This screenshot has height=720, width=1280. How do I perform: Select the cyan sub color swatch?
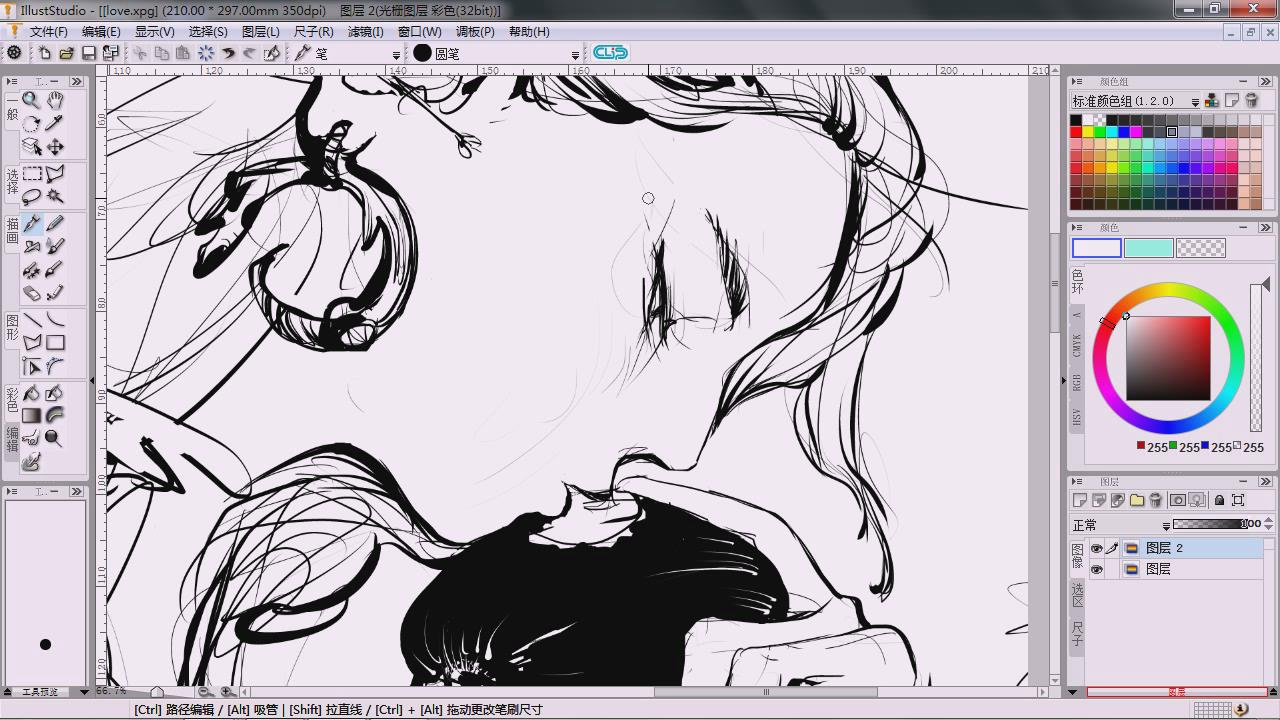(1148, 248)
